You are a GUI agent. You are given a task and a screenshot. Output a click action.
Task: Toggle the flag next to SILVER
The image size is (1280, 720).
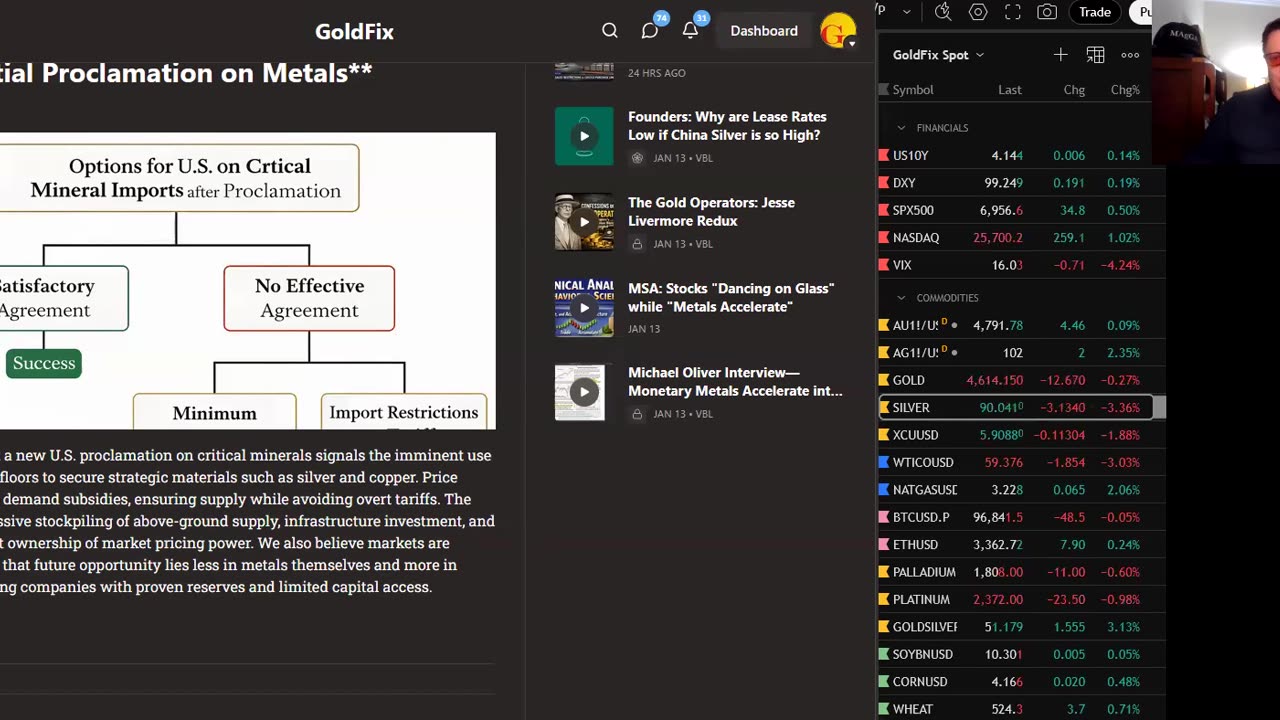pyautogui.click(x=884, y=408)
